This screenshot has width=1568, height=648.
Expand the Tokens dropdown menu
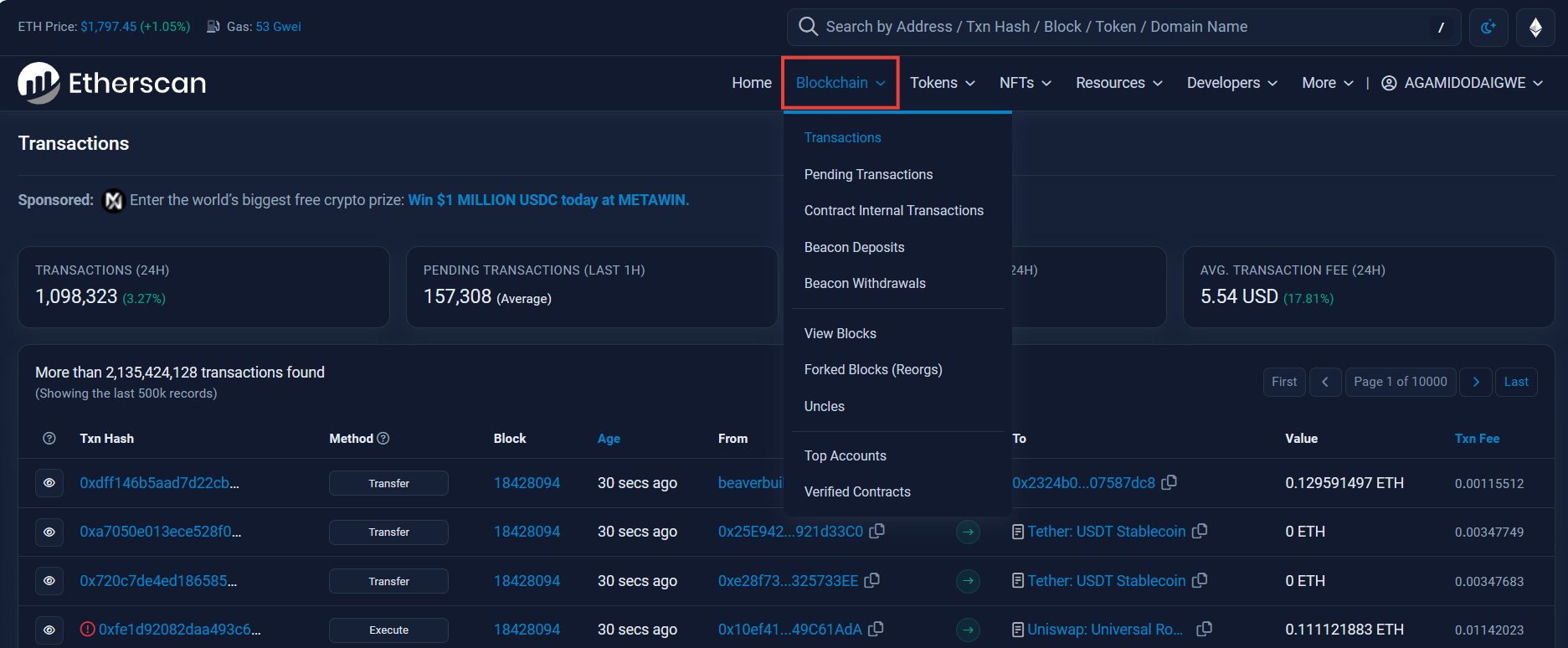coord(942,83)
